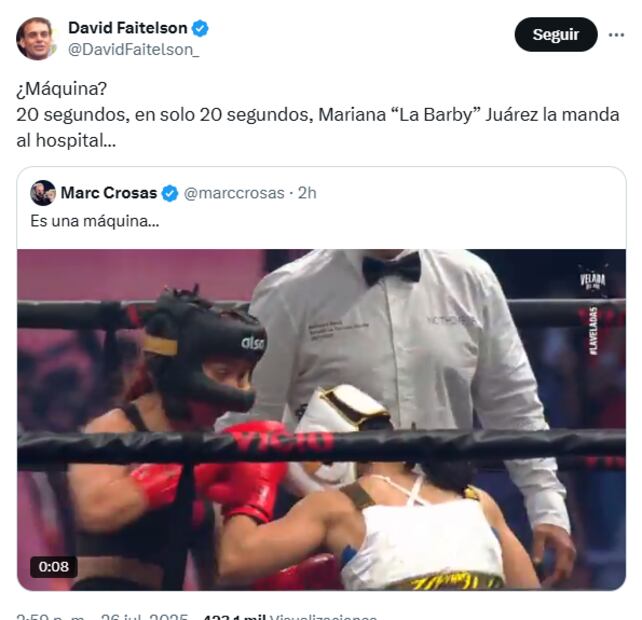Click the 2h timestamp on quoted post
Screen dimensions: 642x620
(x=307, y=193)
